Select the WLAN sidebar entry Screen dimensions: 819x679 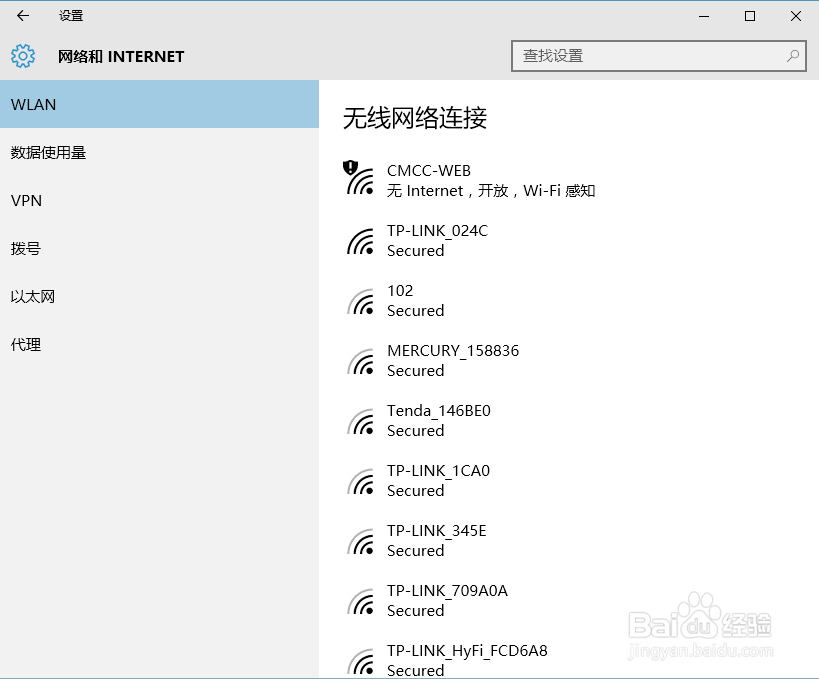coord(31,104)
